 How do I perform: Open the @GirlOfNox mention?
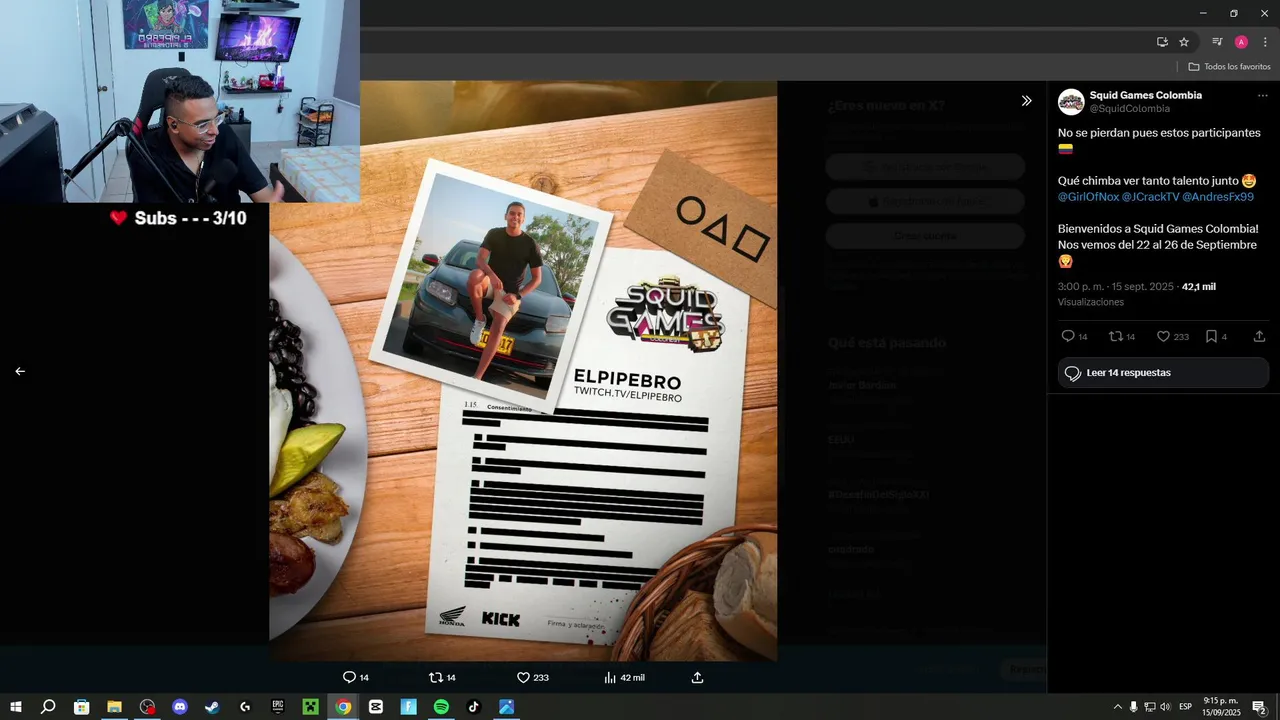click(1088, 197)
